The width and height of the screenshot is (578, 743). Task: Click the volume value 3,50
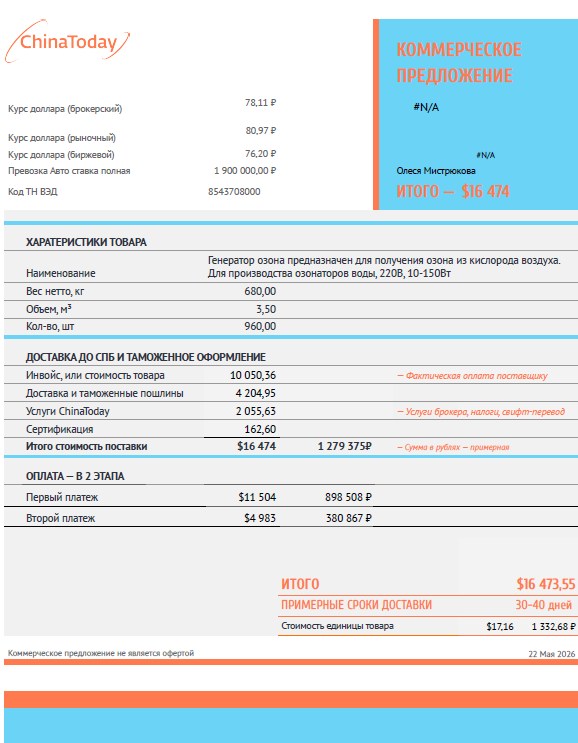266,309
